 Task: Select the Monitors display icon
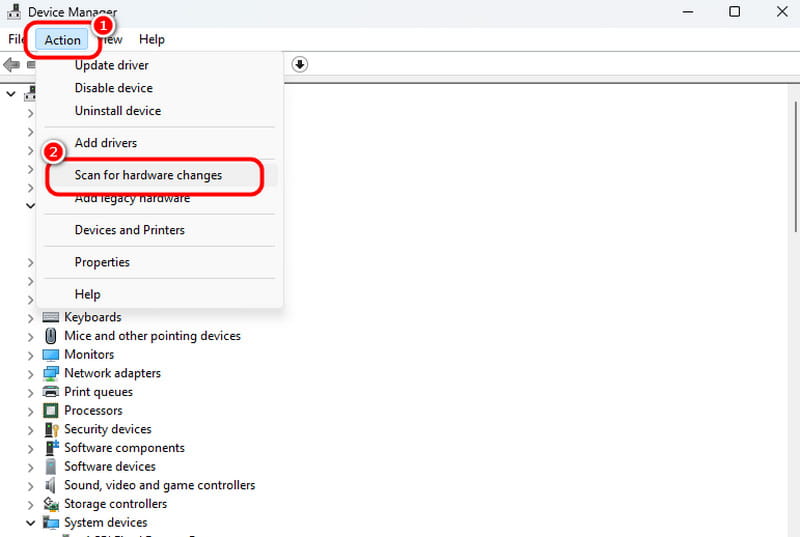coord(51,355)
